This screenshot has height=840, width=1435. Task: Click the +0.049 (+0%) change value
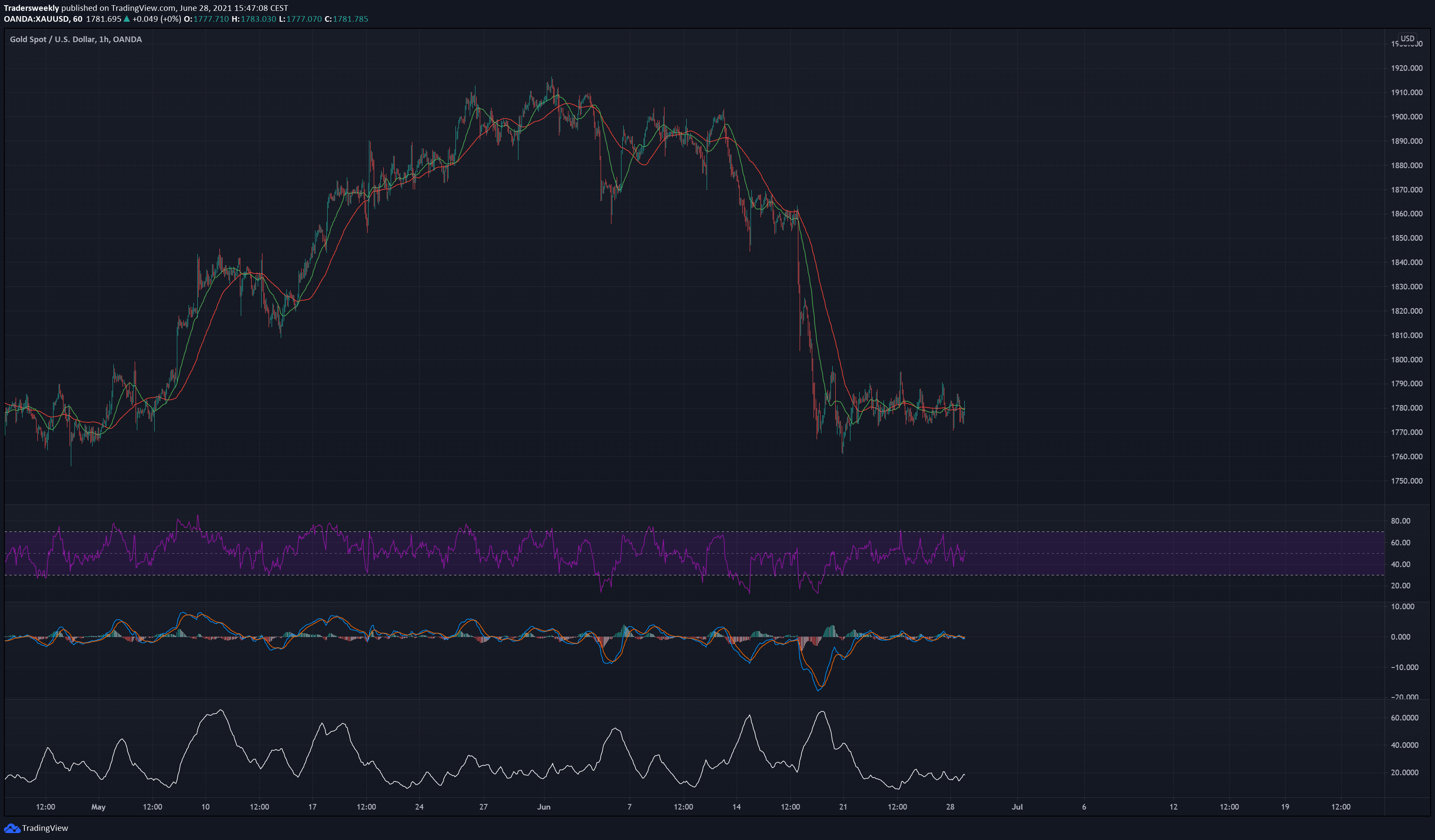click(x=156, y=19)
